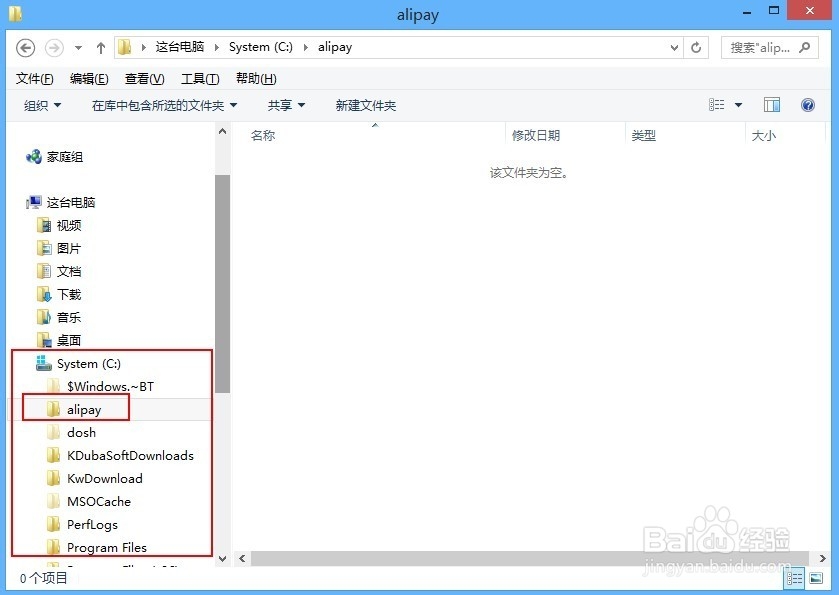Sort by 名称 column header

click(263, 135)
